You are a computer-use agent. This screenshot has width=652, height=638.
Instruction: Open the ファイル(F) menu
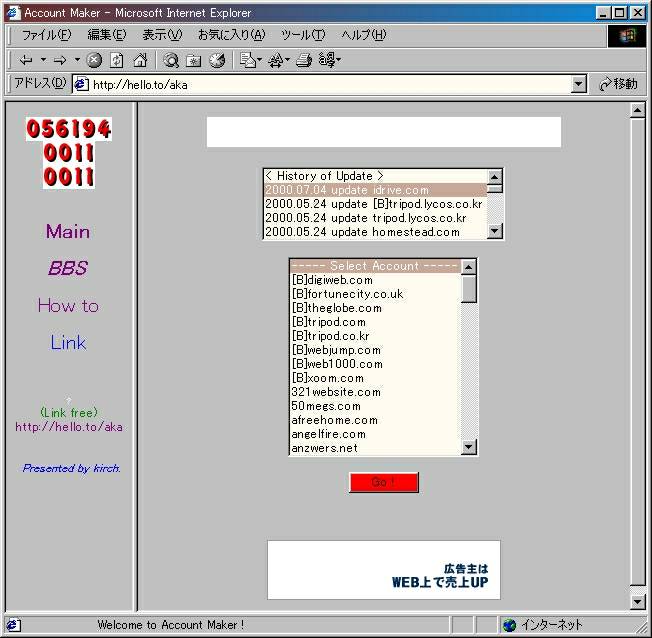click(x=46, y=35)
